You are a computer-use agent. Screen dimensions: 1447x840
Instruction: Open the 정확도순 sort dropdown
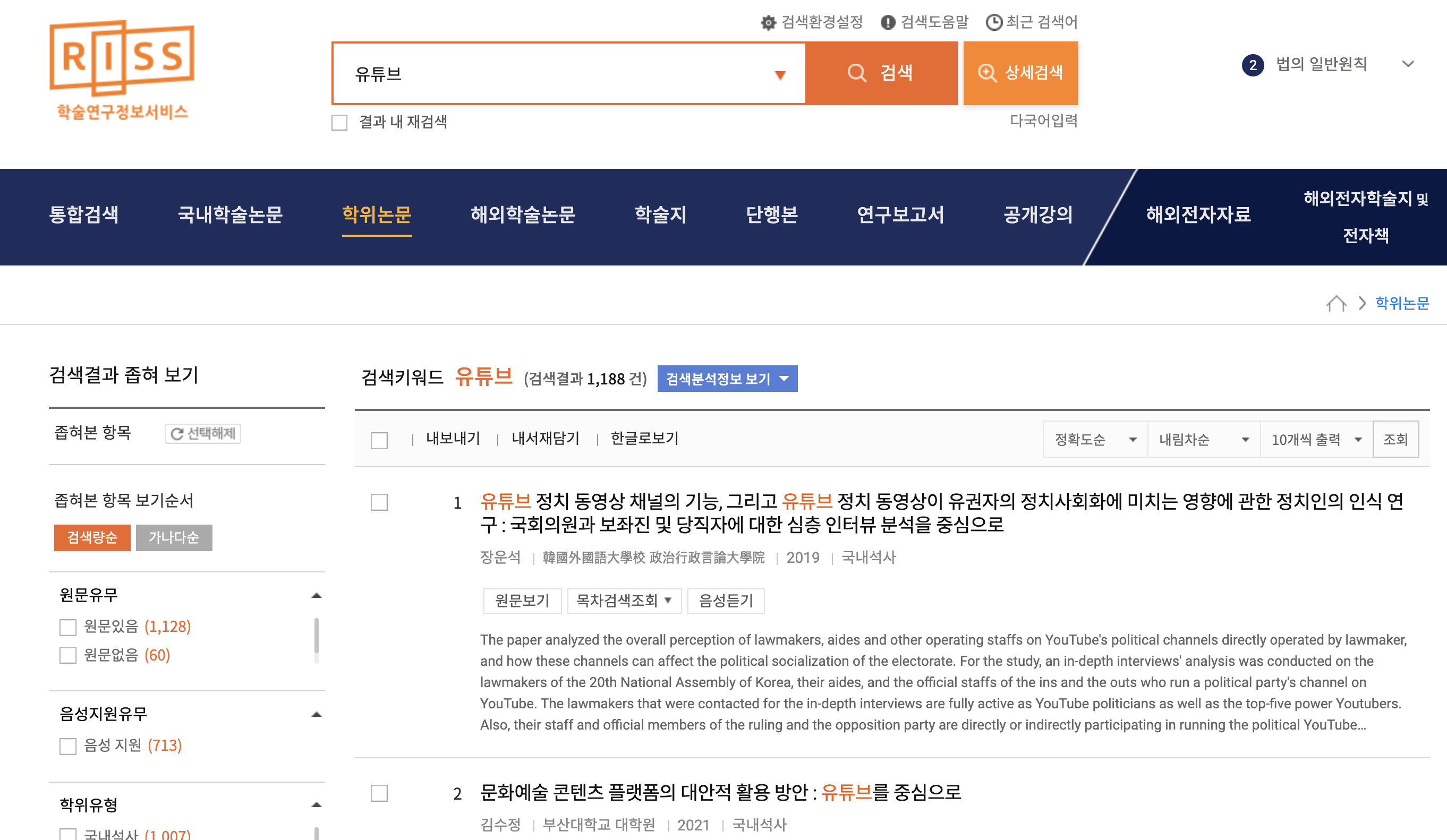click(1094, 440)
